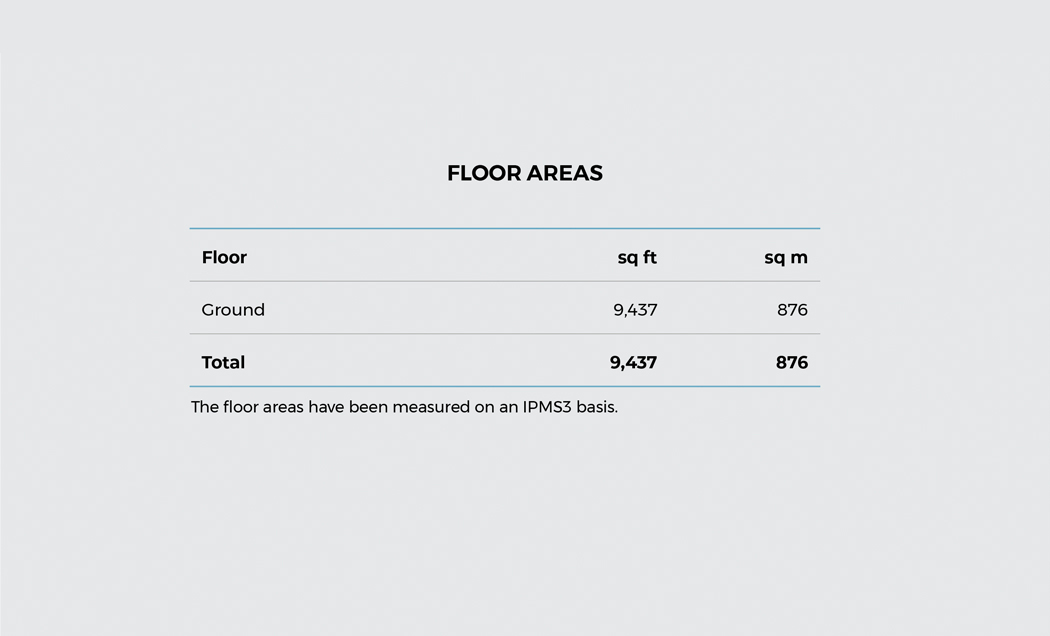This screenshot has height=636, width=1050.
Task: Click the blue top table border line
Action: click(505, 228)
